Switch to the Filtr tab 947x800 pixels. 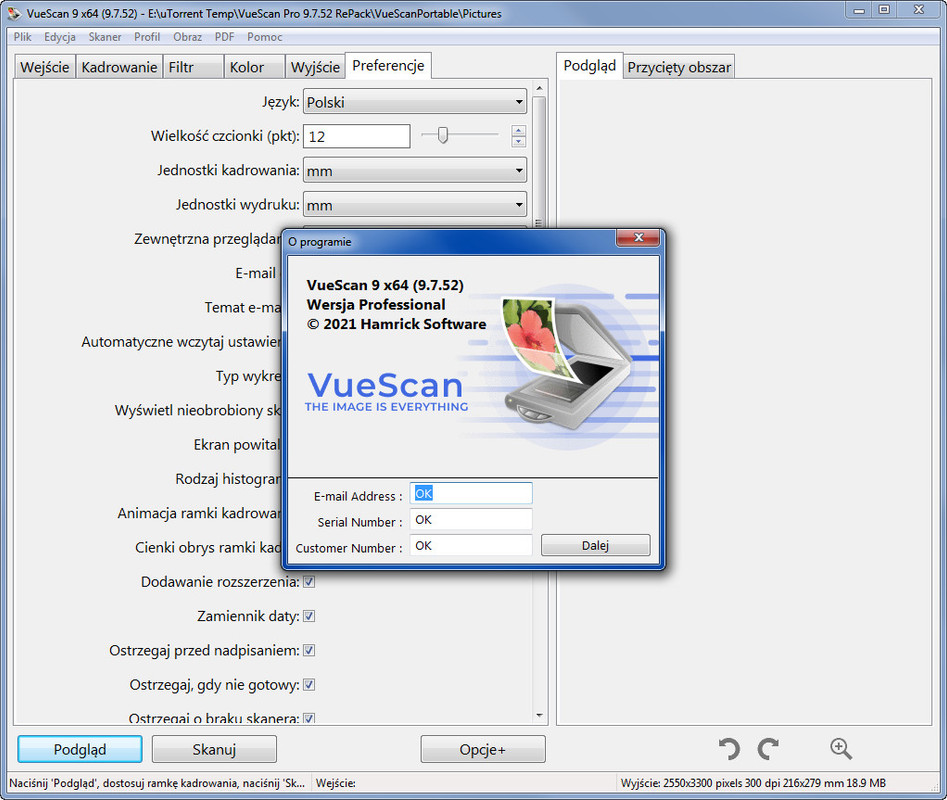tap(193, 67)
